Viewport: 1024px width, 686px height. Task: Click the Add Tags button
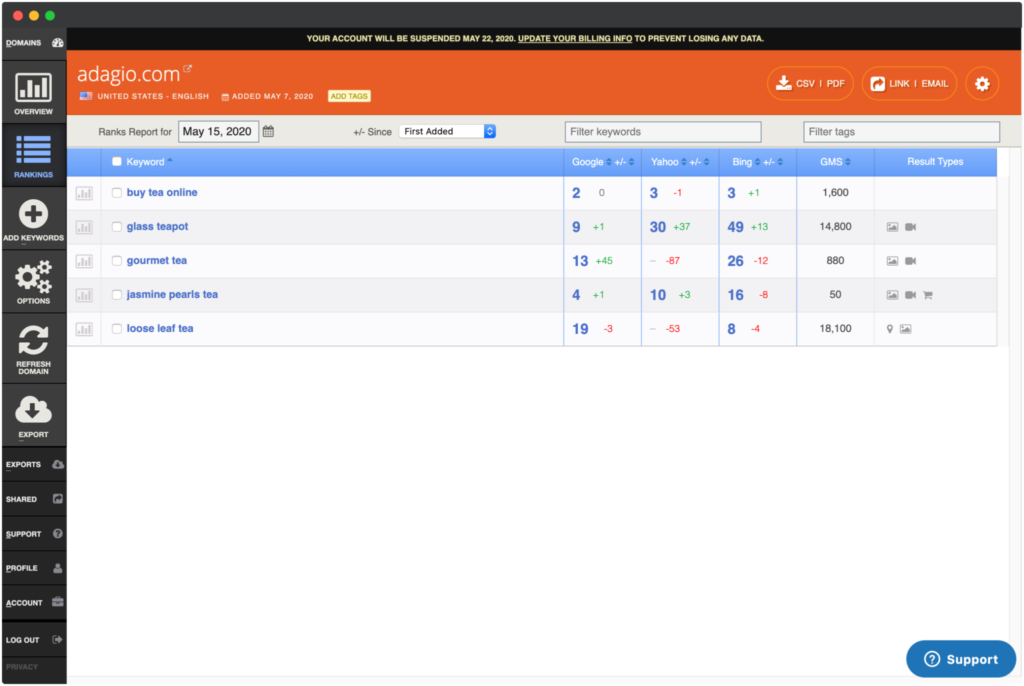coord(349,96)
